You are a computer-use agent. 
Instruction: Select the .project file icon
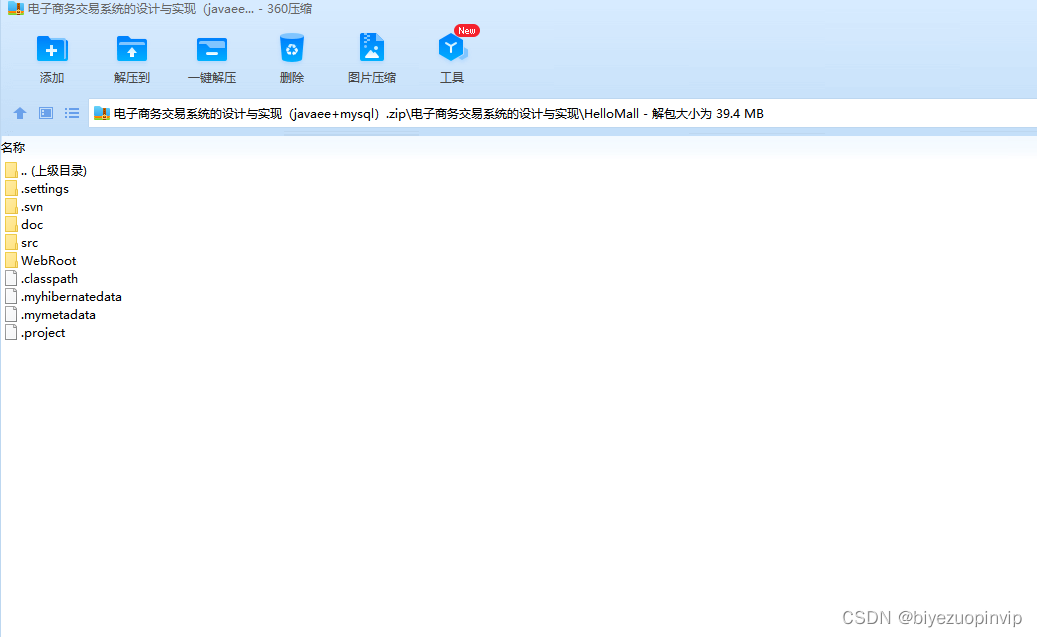[11, 333]
